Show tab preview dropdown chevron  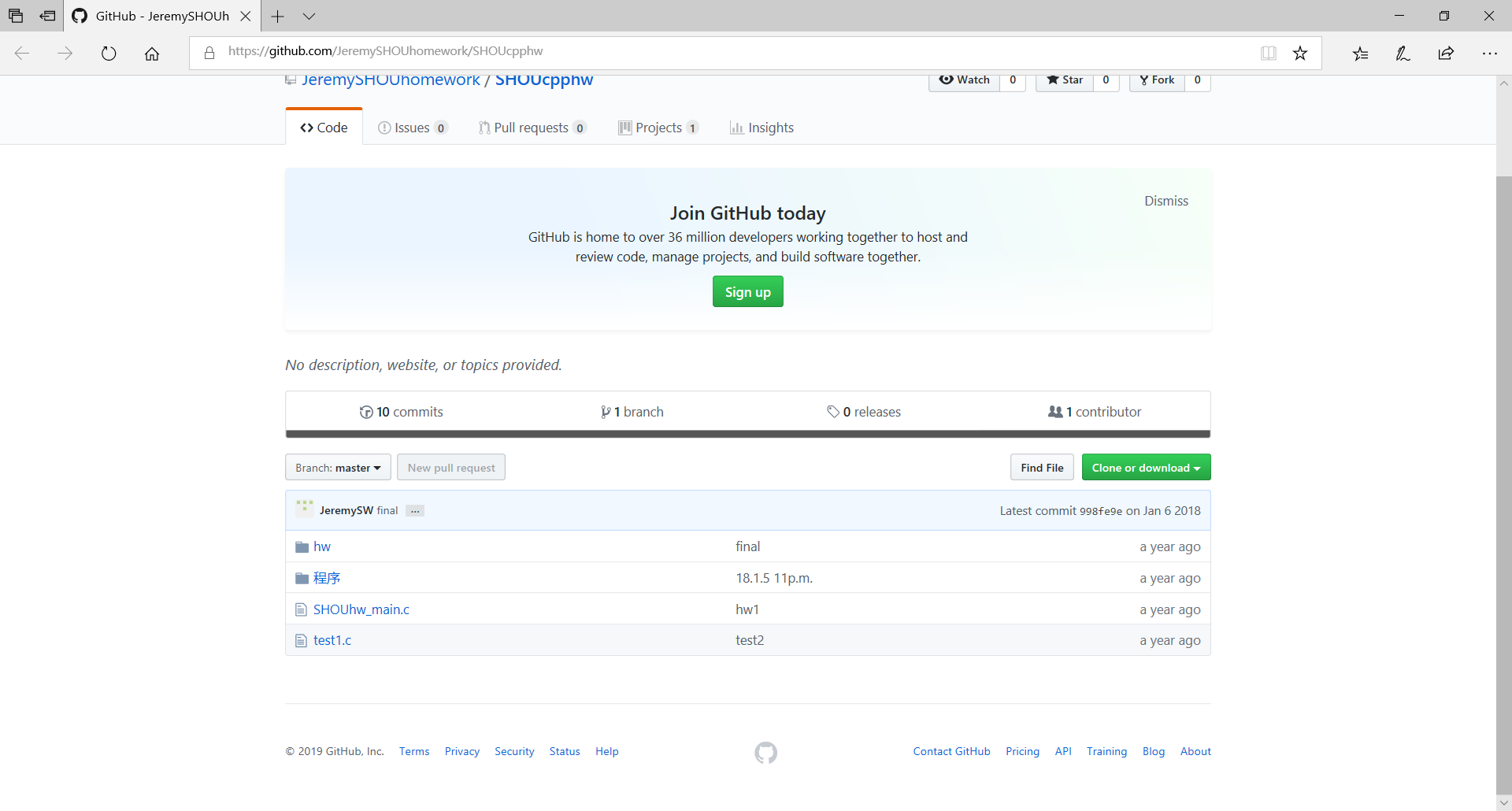tap(309, 16)
